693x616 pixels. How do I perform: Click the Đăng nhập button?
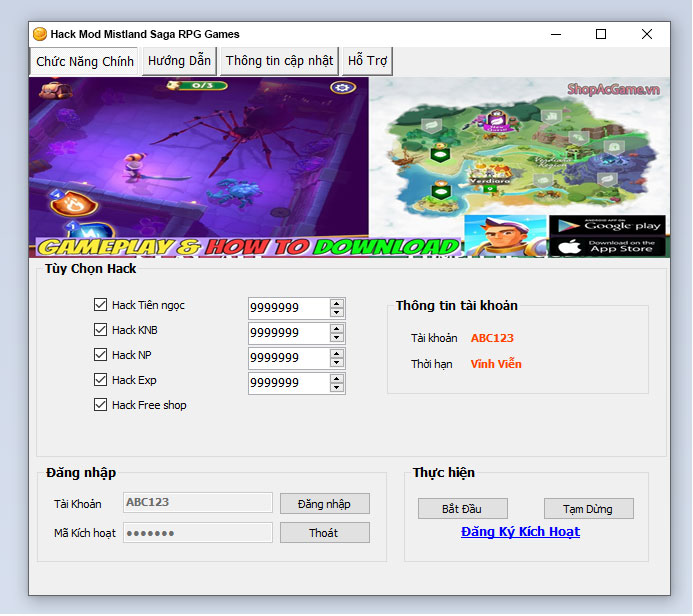pos(325,504)
